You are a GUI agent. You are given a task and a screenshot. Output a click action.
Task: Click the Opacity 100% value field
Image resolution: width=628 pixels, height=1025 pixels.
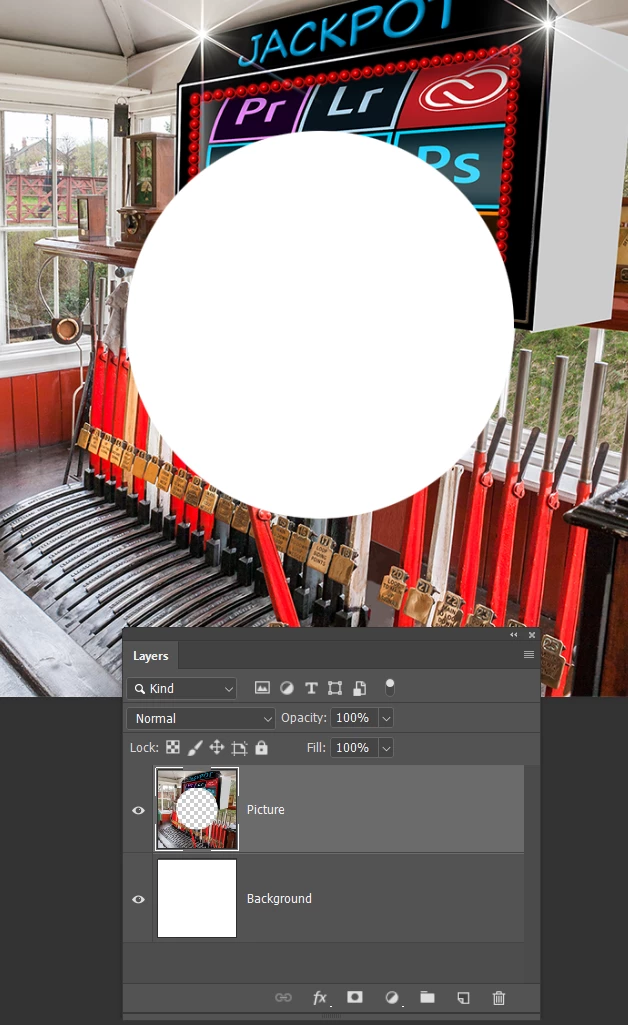[x=354, y=718]
